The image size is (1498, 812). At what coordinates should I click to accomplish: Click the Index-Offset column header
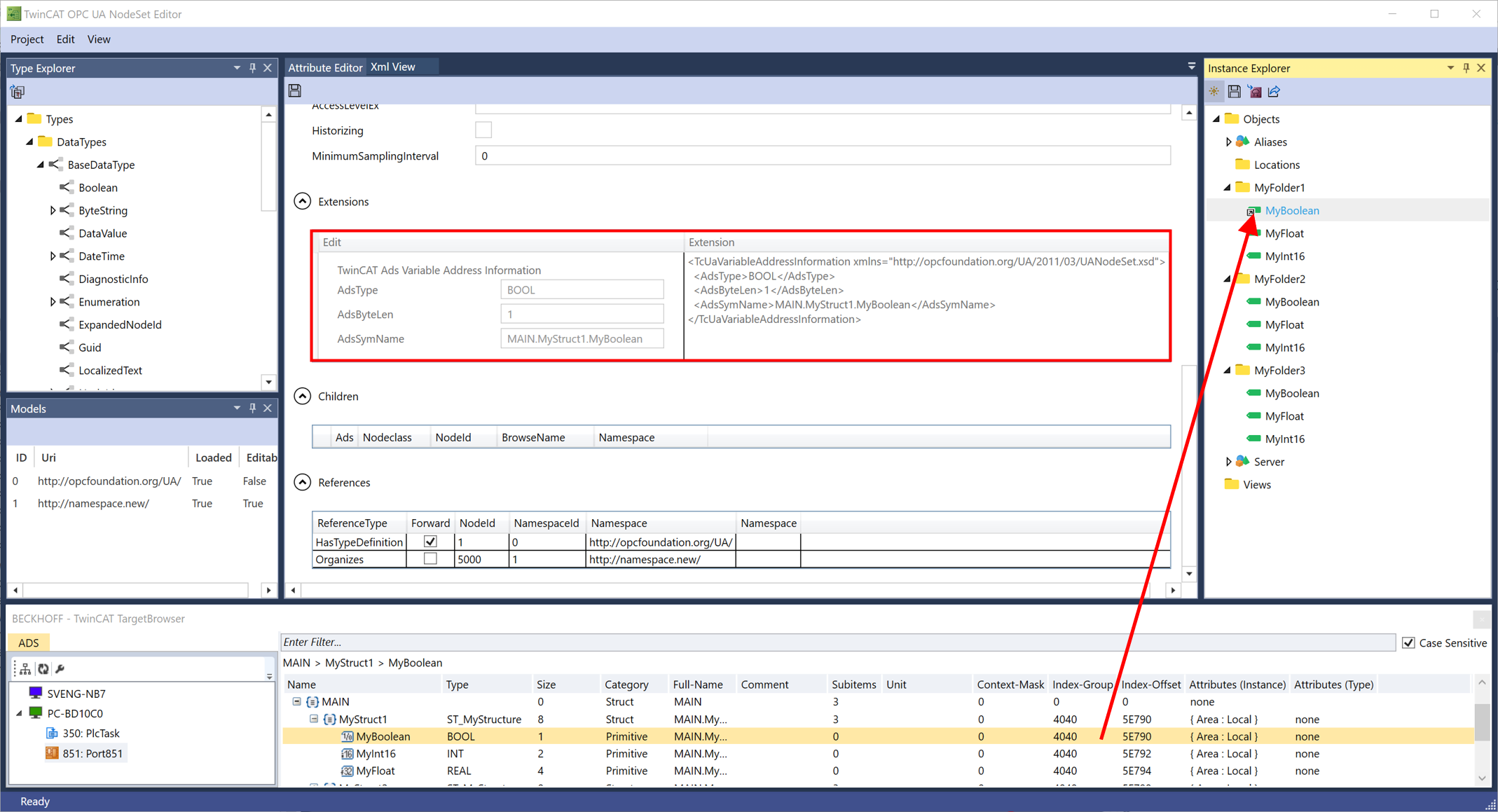pyautogui.click(x=1150, y=684)
